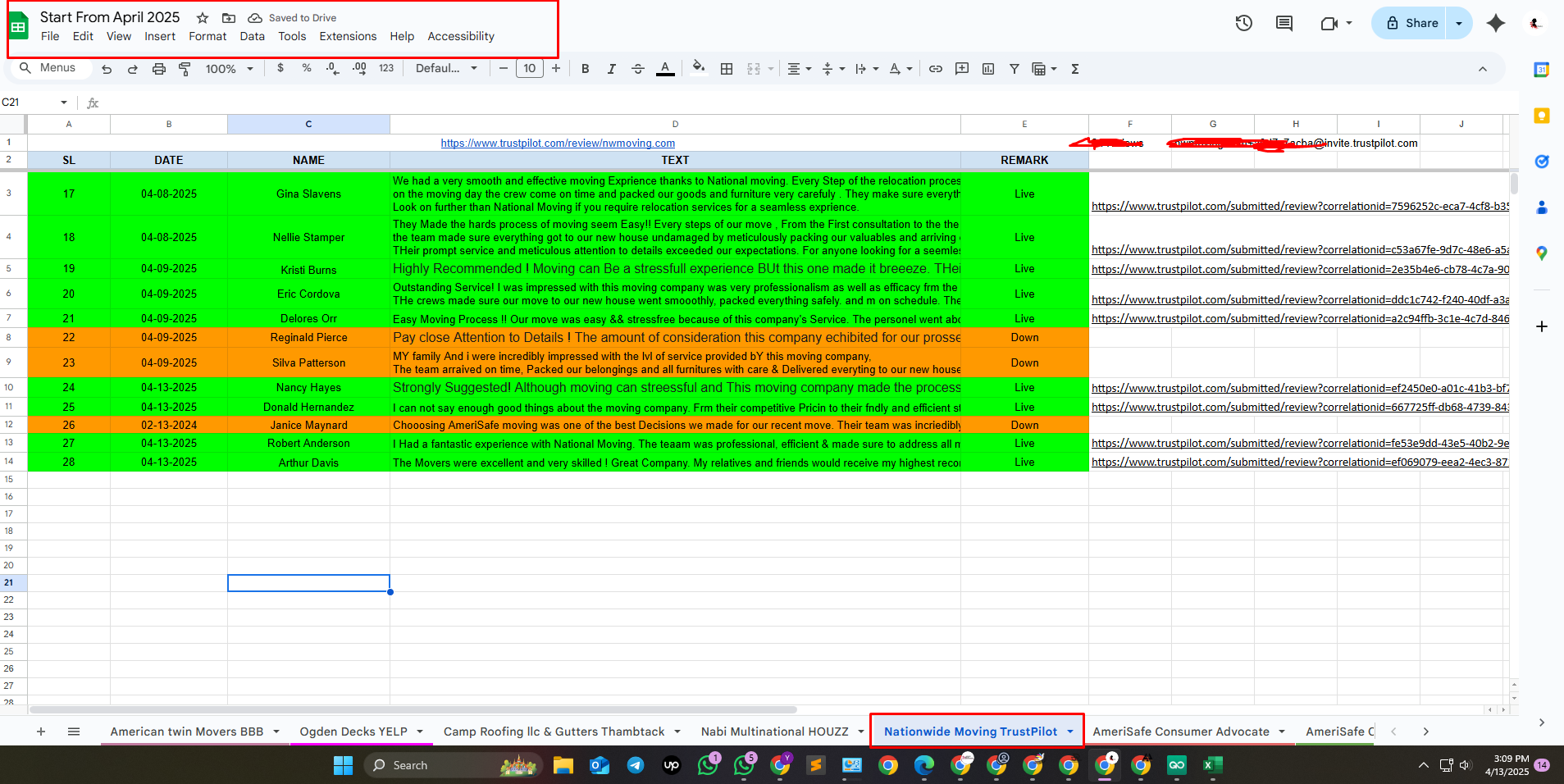This screenshot has width=1564, height=784.
Task: Open the text wrapping dropdown
Action: click(867, 69)
